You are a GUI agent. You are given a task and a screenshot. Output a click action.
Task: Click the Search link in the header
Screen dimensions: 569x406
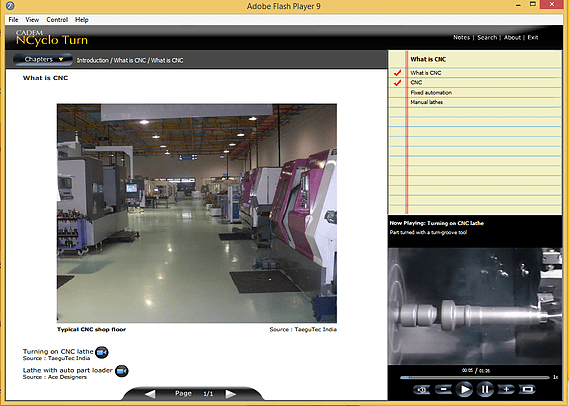coord(487,37)
